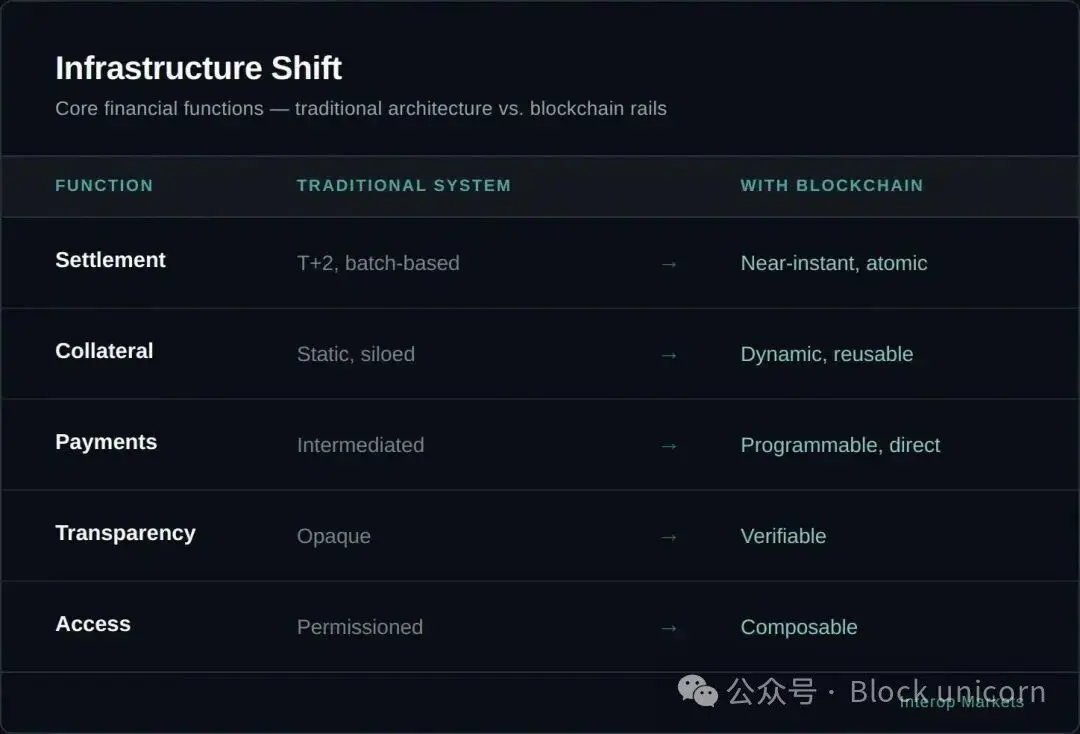Select the TRADITIONAL SYSTEM column header
This screenshot has width=1080, height=734.
click(x=403, y=186)
